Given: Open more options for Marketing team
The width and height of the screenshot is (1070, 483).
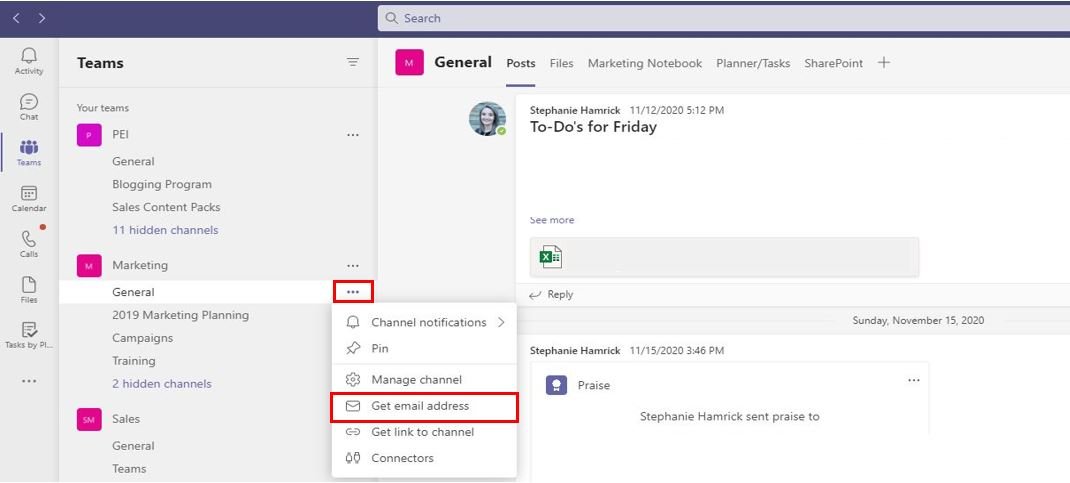Looking at the screenshot, I should [353, 265].
